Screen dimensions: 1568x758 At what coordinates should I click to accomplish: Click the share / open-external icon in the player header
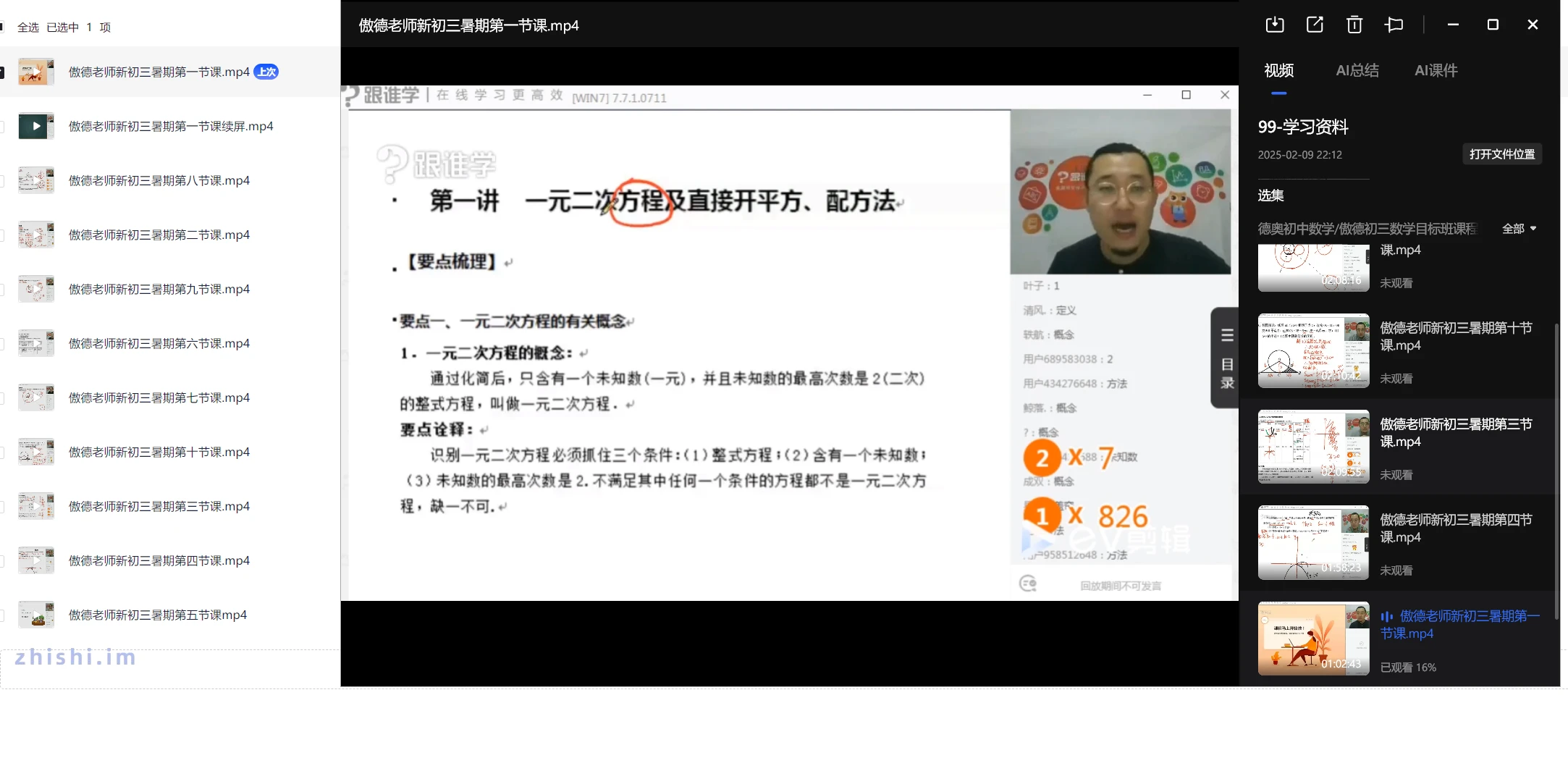[1315, 25]
